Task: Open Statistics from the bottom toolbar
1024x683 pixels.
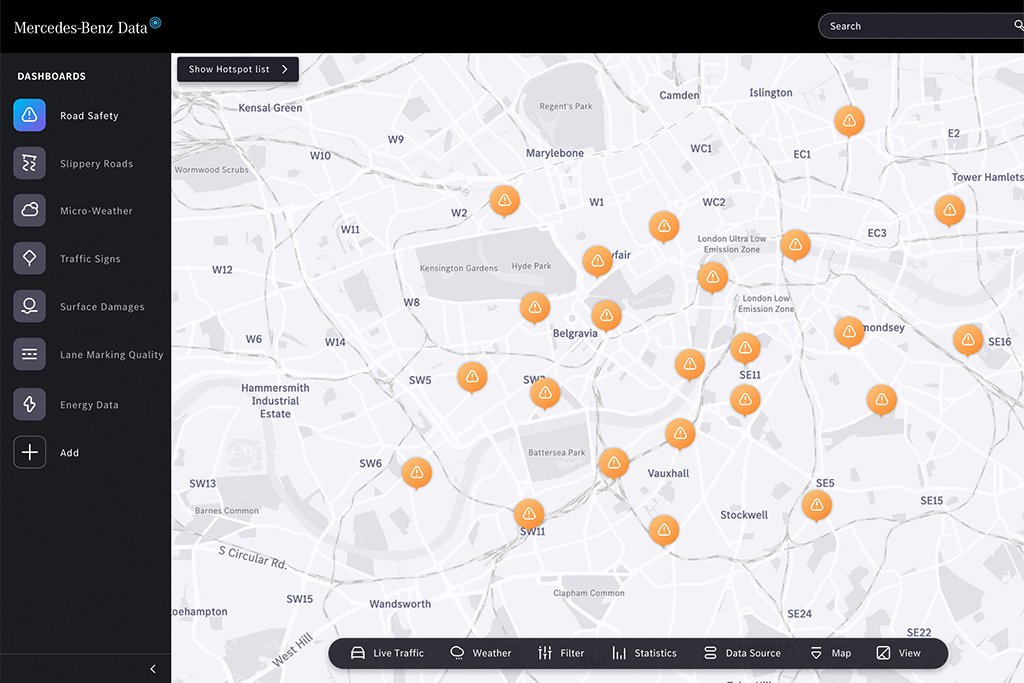Action: [x=645, y=653]
